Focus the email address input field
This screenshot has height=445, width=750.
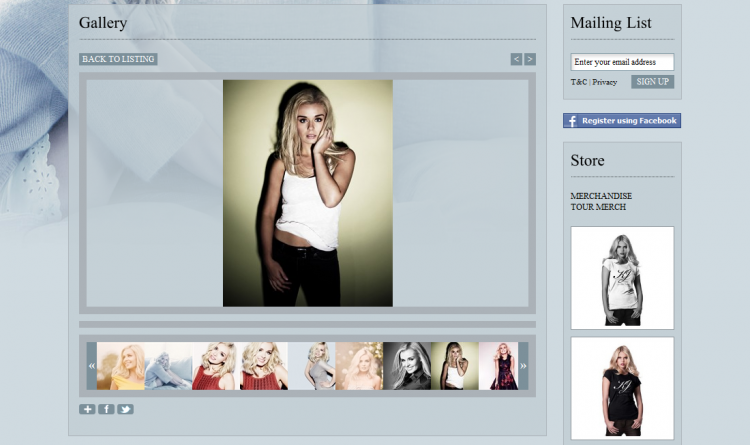622,62
